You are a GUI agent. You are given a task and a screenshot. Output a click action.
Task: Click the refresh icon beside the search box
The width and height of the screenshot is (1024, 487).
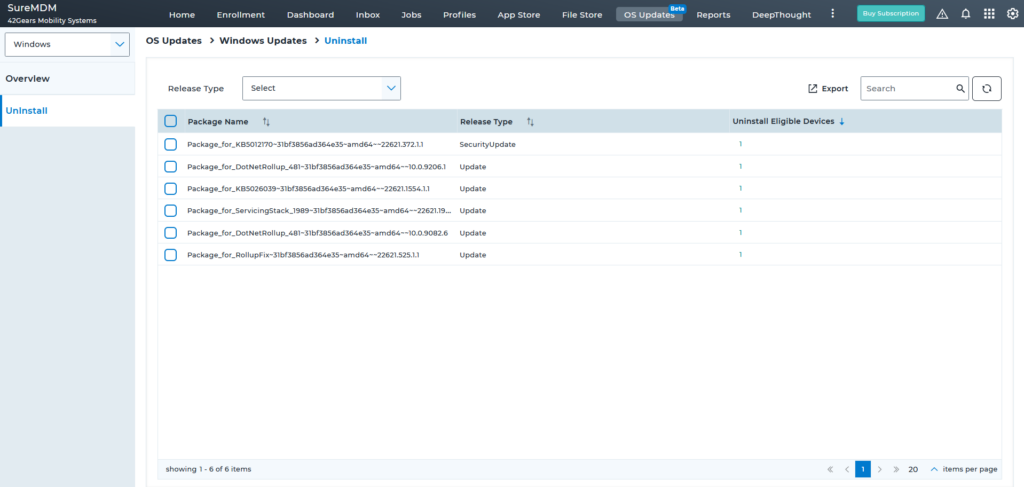(x=986, y=88)
